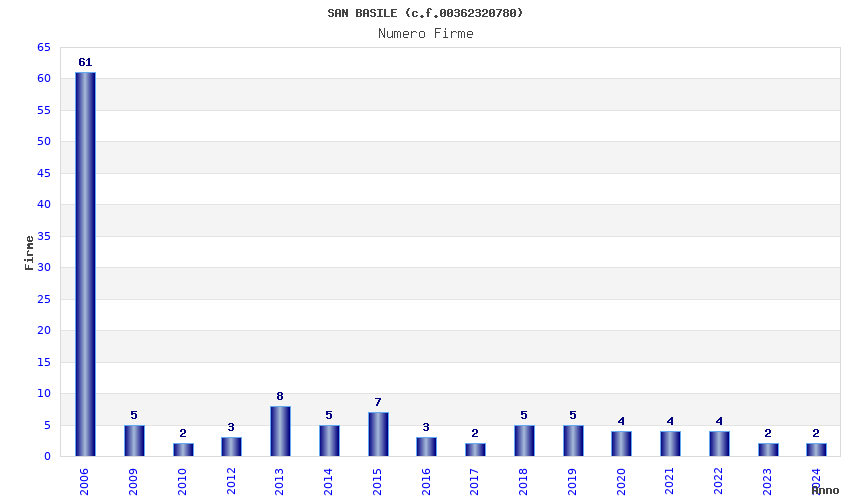Click the x-axis year label '2017'

(x=474, y=482)
